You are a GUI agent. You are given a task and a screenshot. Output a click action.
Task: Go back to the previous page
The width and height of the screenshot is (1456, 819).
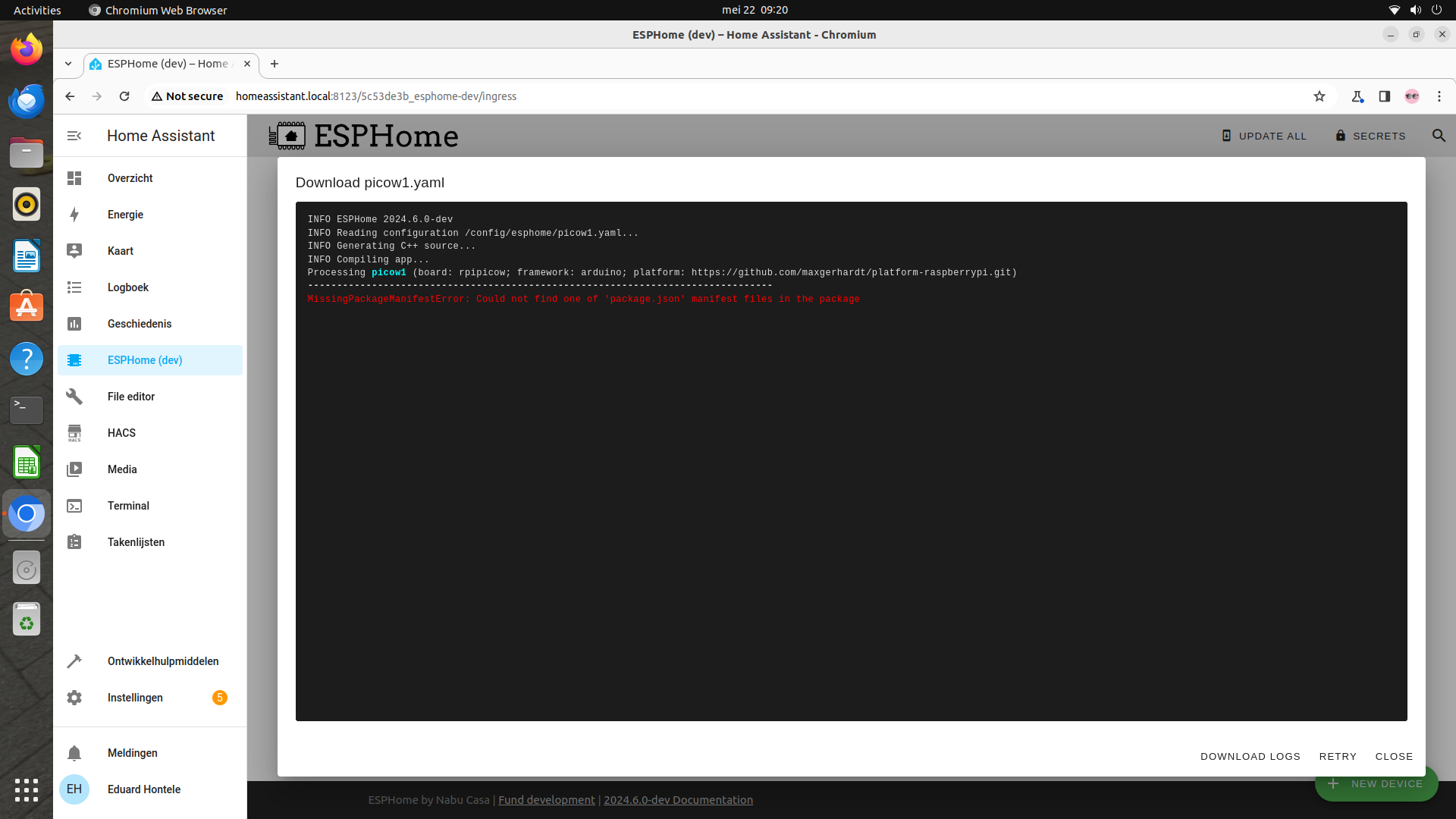coord(70,96)
